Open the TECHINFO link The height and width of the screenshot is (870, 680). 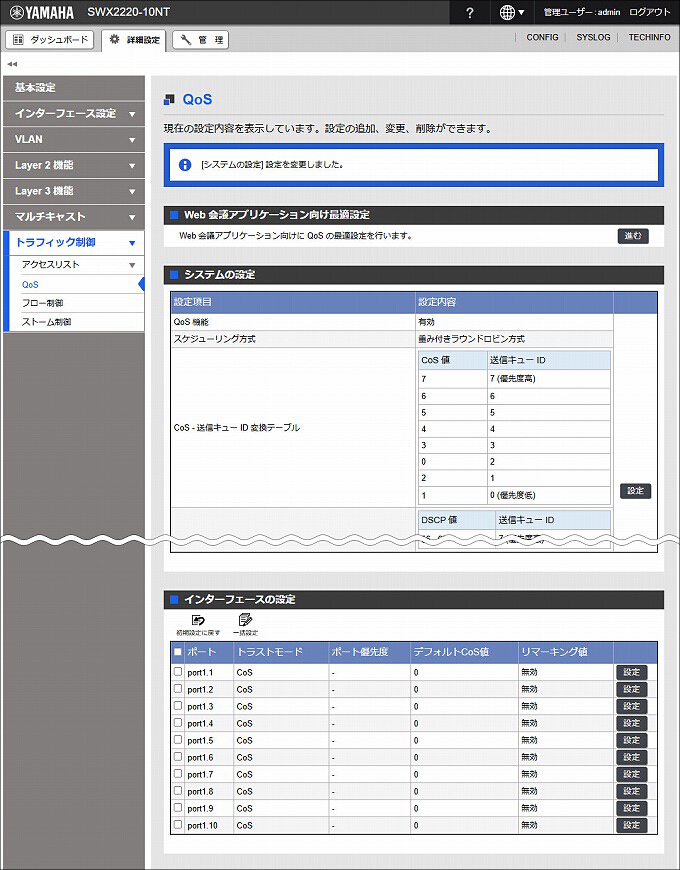point(649,37)
